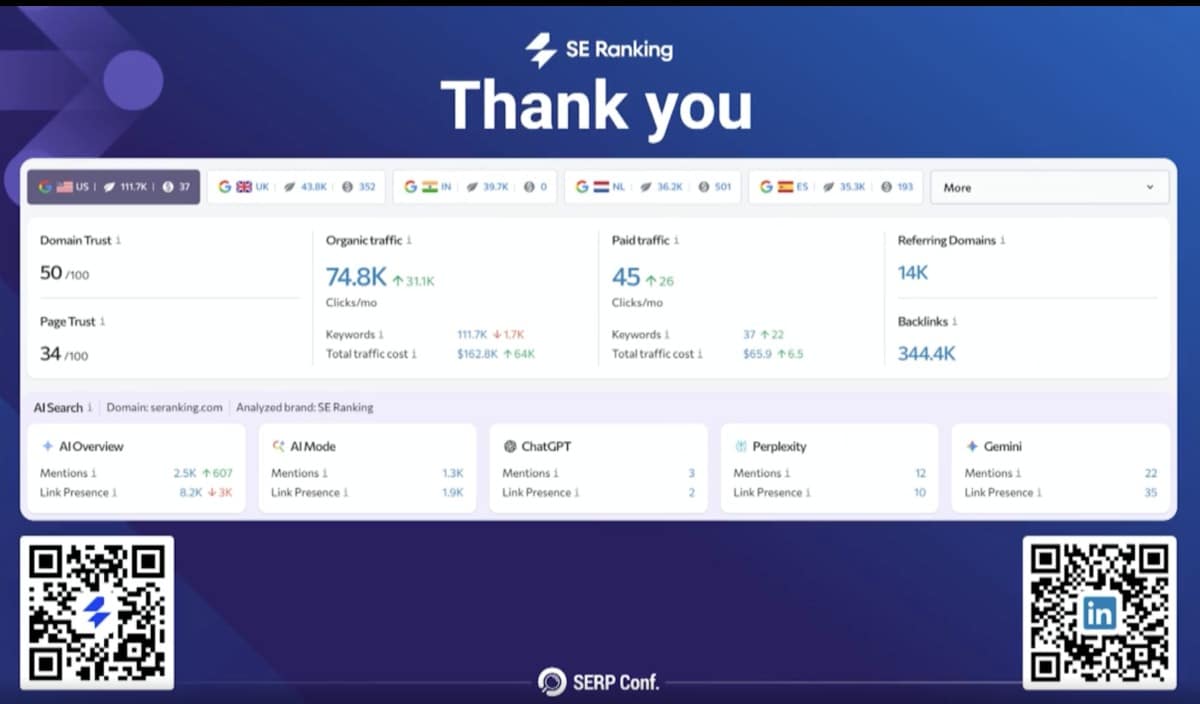Switch to the Google NL region tab
Screen dimensions: 1200x704
pyautogui.click(x=652, y=187)
